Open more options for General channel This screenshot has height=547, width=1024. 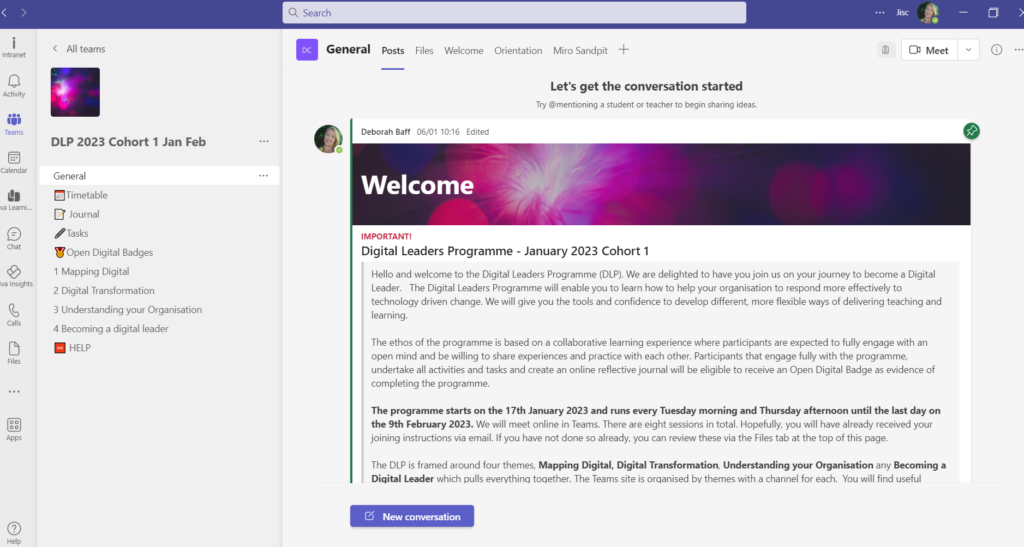[264, 176]
